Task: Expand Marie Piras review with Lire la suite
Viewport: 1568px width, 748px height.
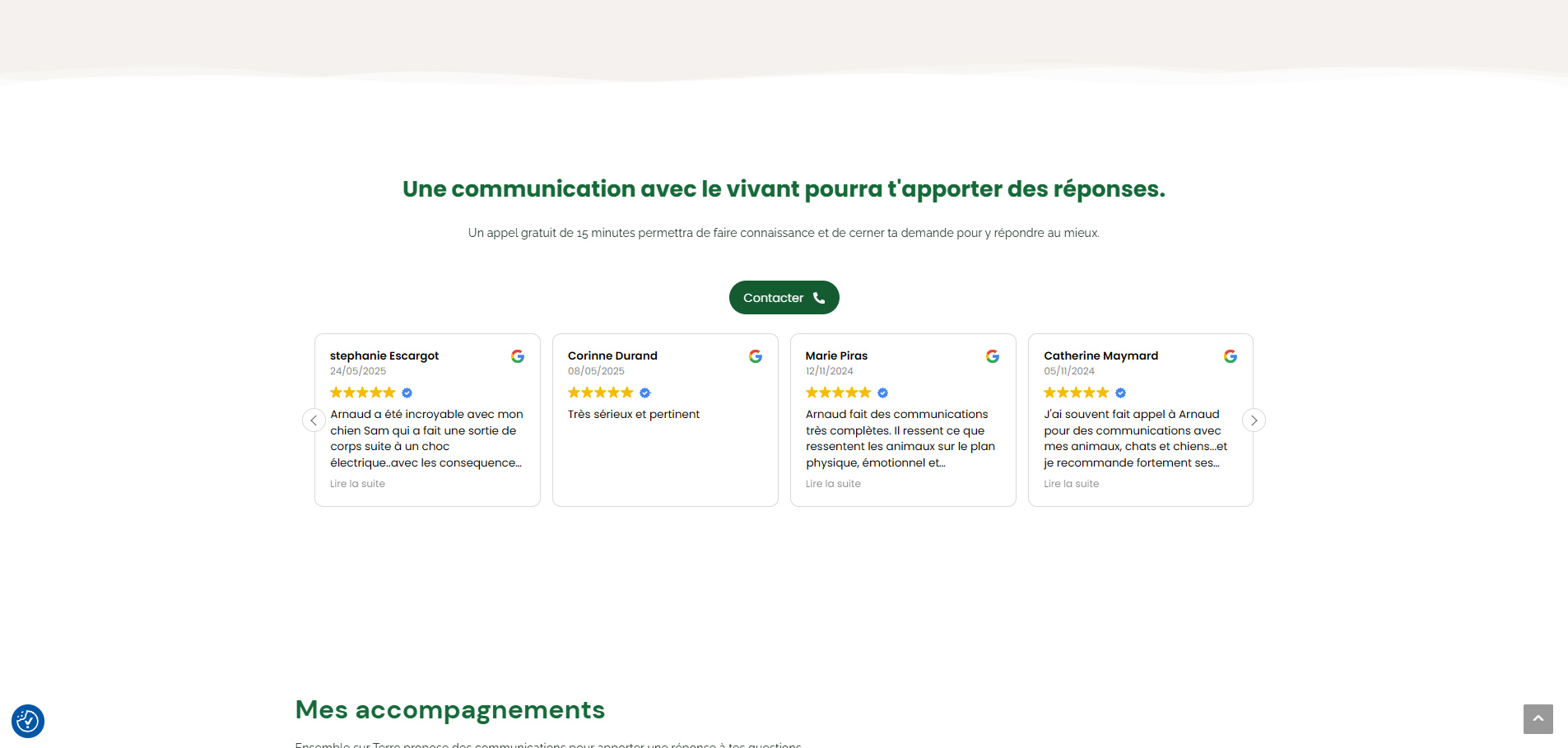Action: 833,484
